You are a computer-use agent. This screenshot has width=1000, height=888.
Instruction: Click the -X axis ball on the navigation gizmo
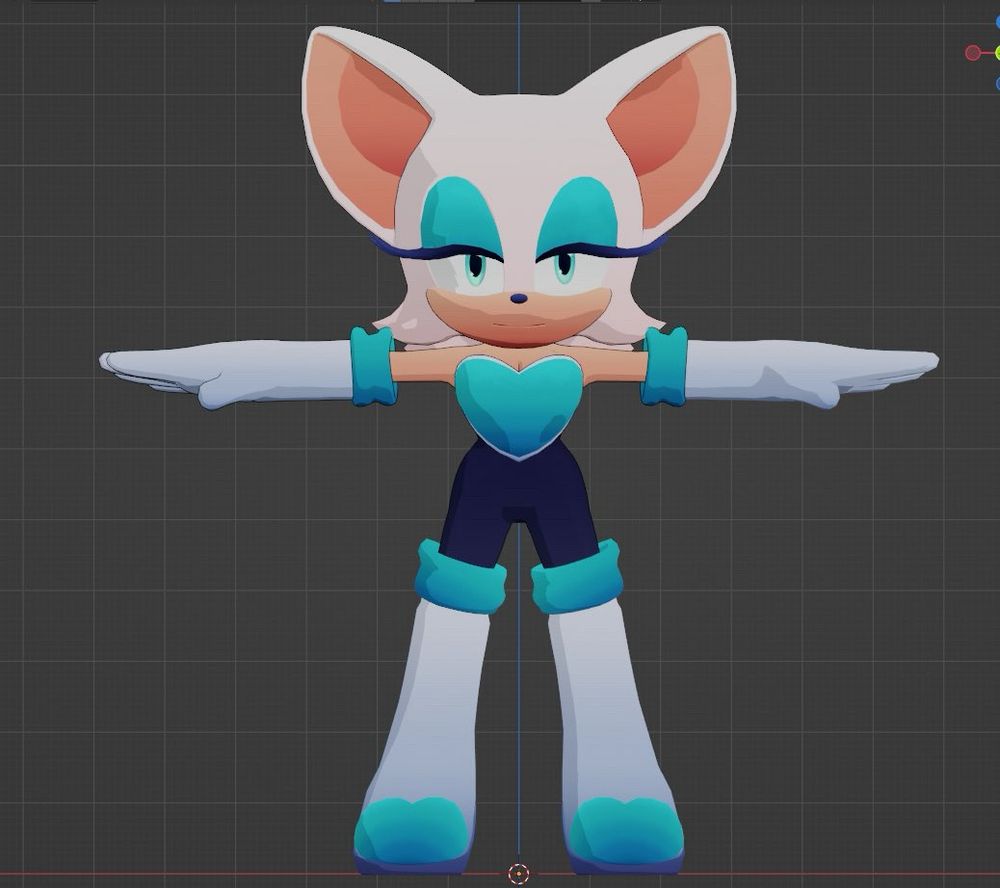(x=972, y=52)
